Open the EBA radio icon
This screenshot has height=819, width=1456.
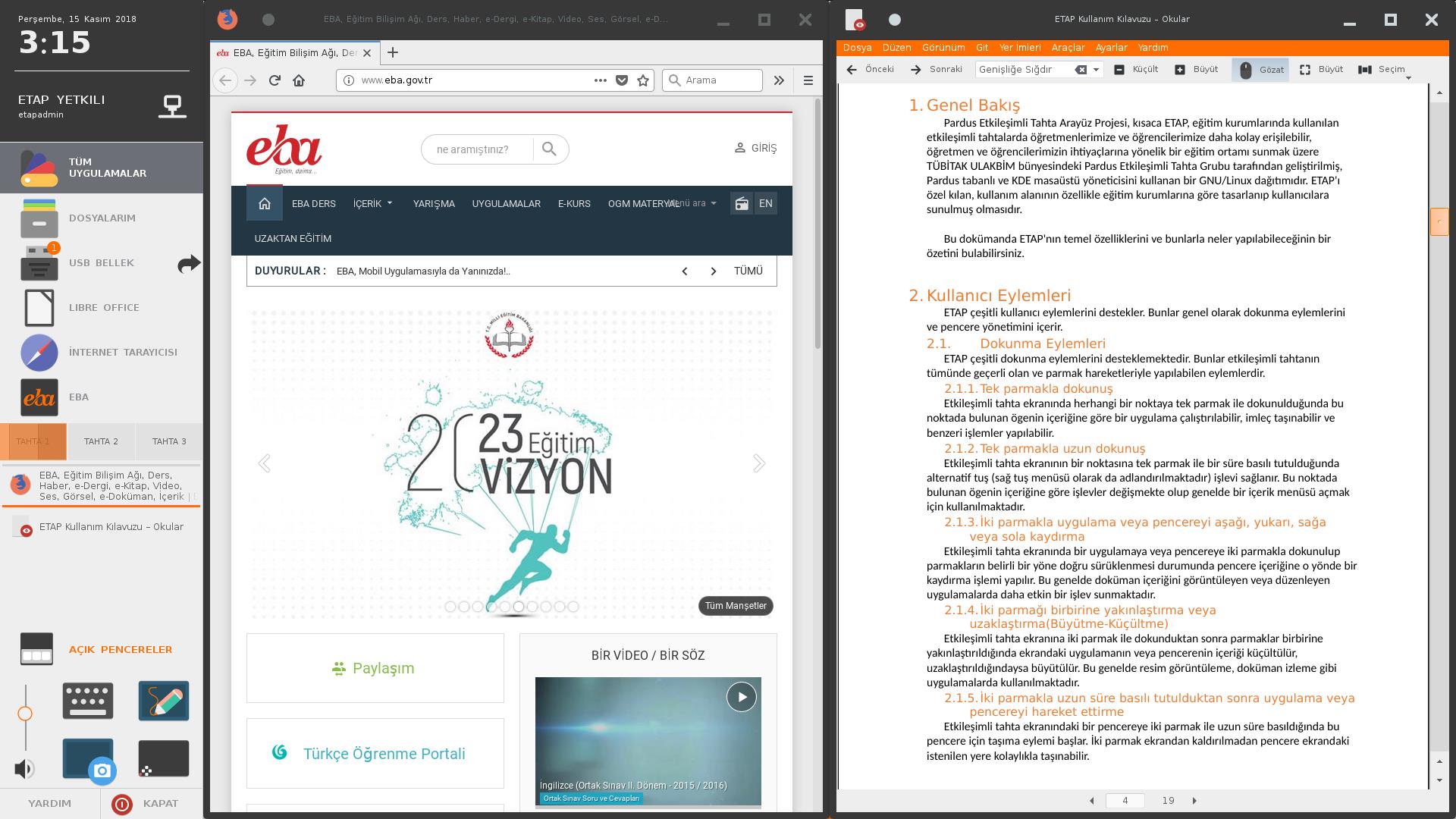coord(742,203)
